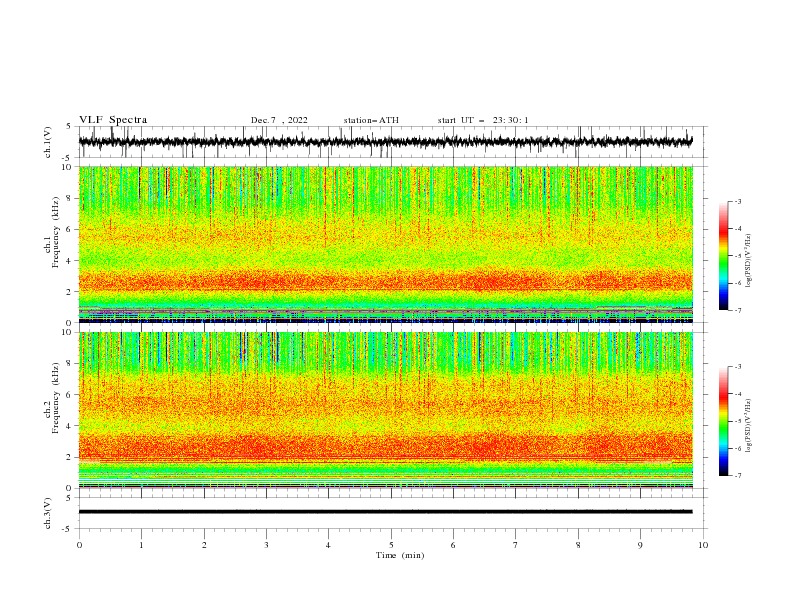Select the date text "Dec. 7 , 2022"
Screen dimensions: 792x612
[x=279, y=120]
